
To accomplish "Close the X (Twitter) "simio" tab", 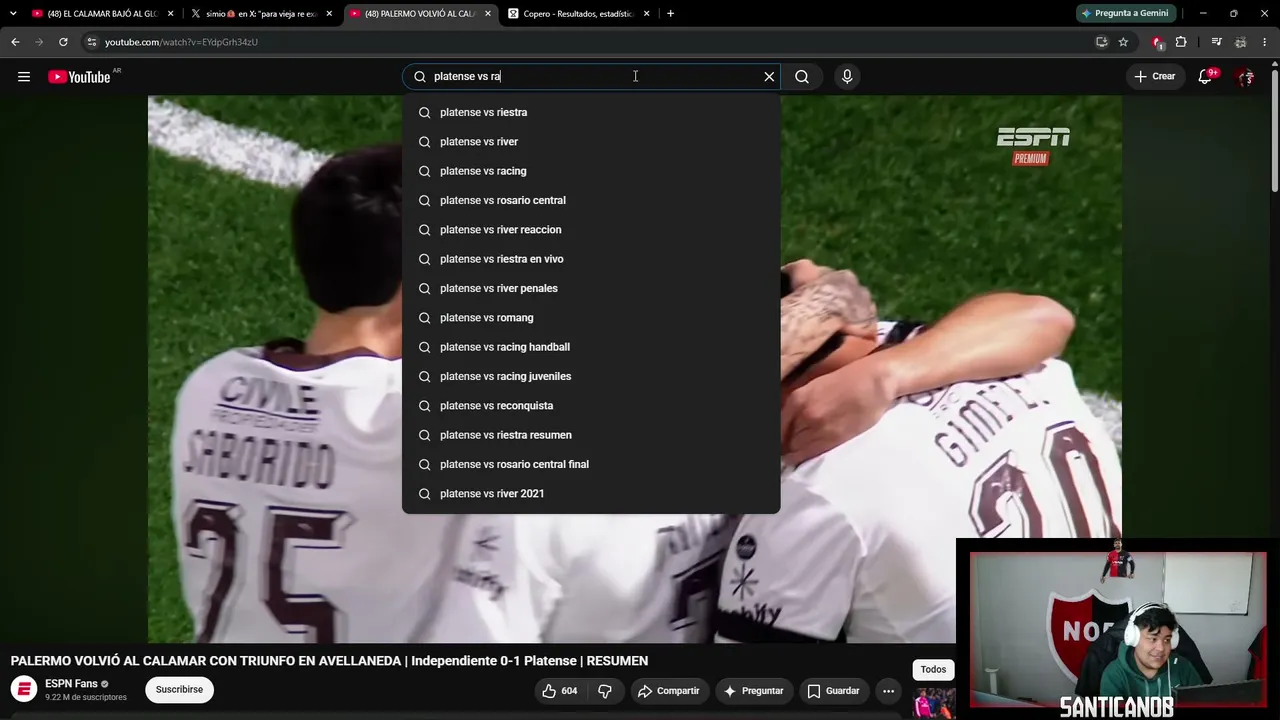I will point(329,14).
